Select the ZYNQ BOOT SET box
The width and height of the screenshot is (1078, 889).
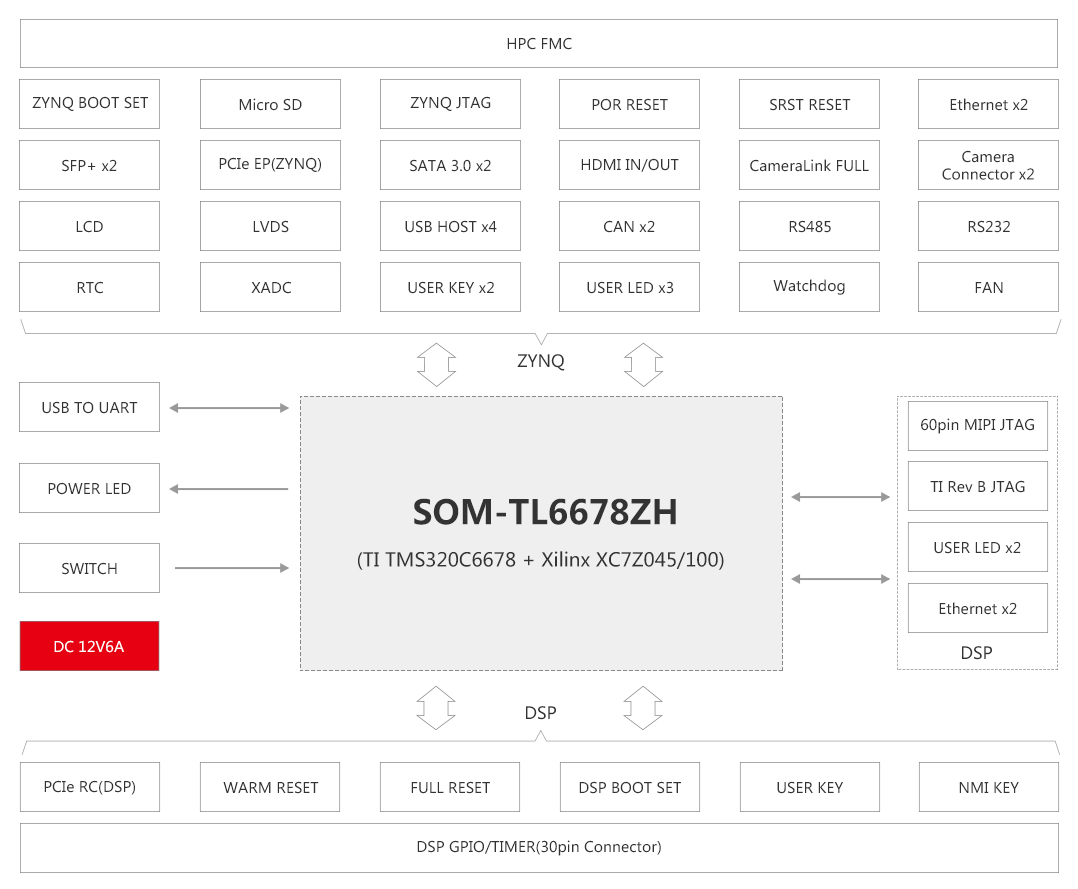(x=90, y=104)
